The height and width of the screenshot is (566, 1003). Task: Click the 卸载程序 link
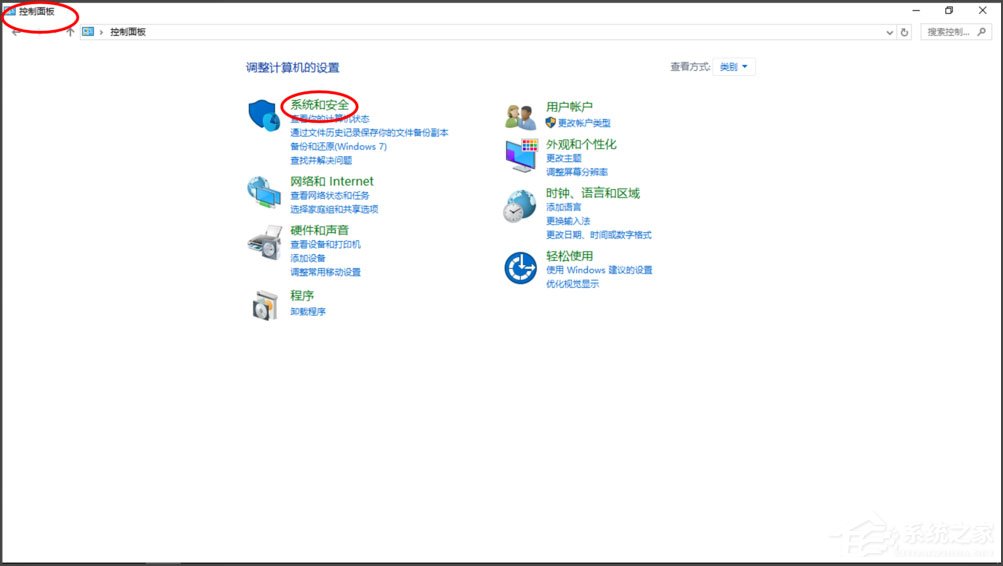(x=308, y=311)
